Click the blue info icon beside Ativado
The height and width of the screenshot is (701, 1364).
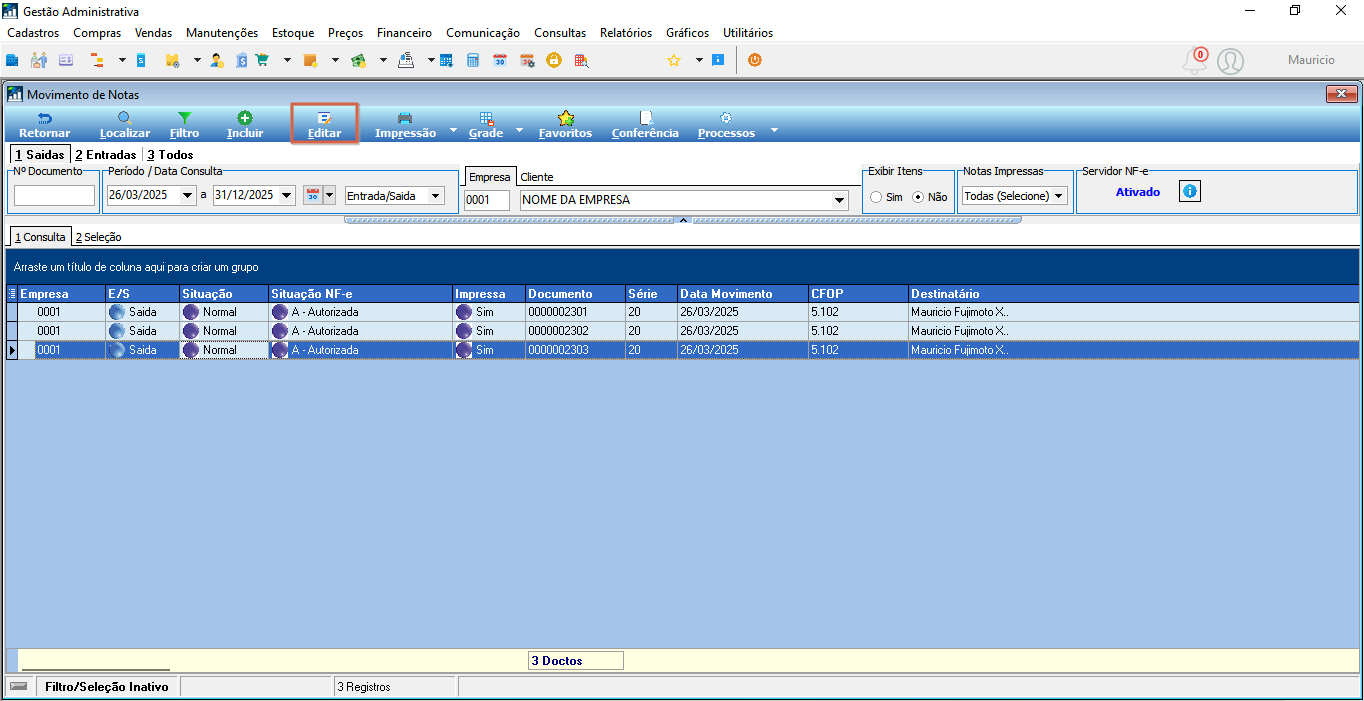[x=1189, y=191]
